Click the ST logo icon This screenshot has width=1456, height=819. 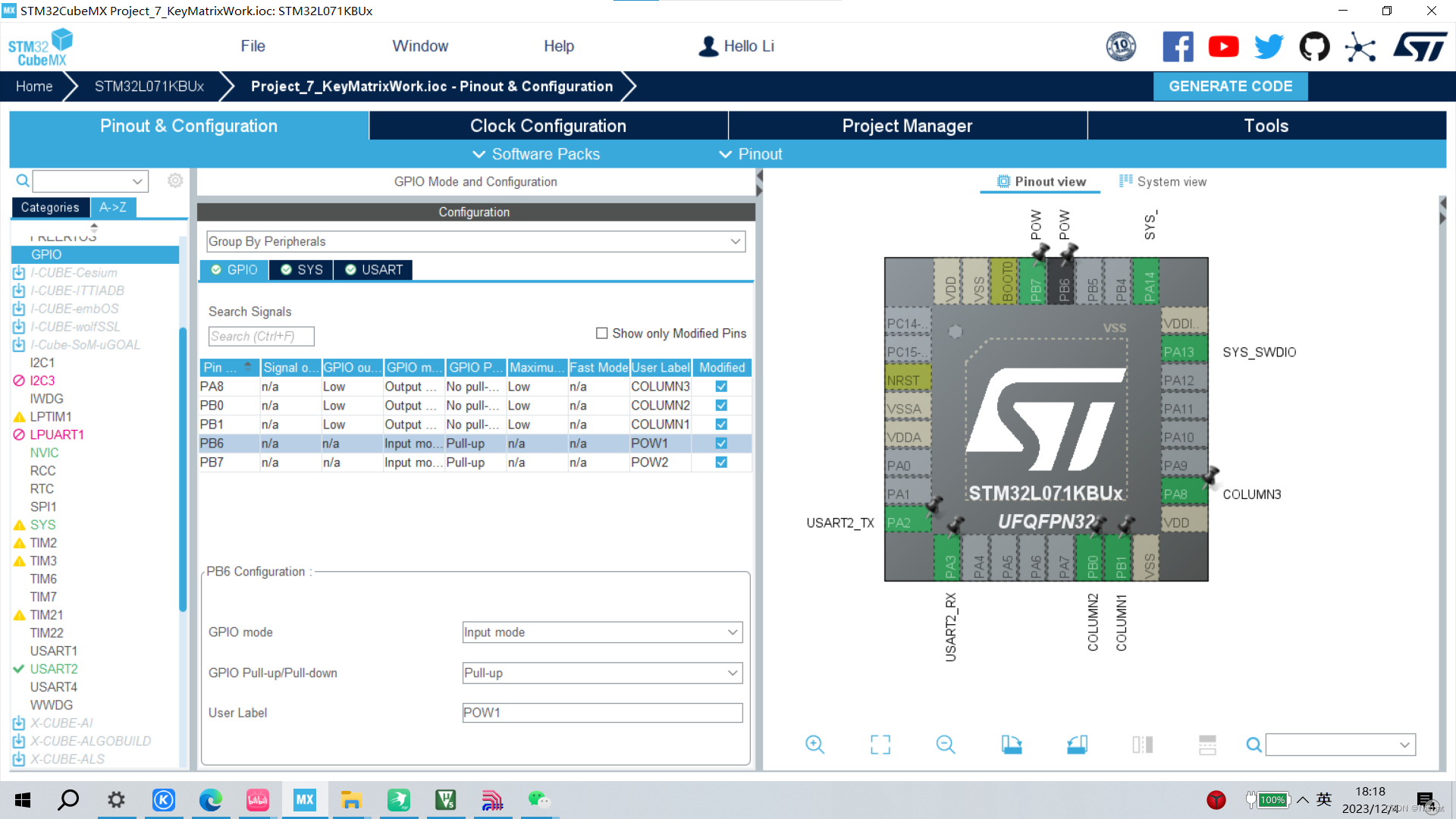point(1420,47)
